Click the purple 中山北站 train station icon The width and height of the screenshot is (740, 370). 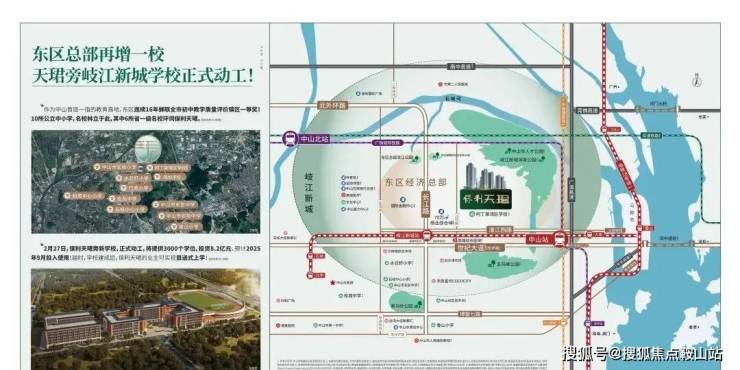[x=289, y=139]
